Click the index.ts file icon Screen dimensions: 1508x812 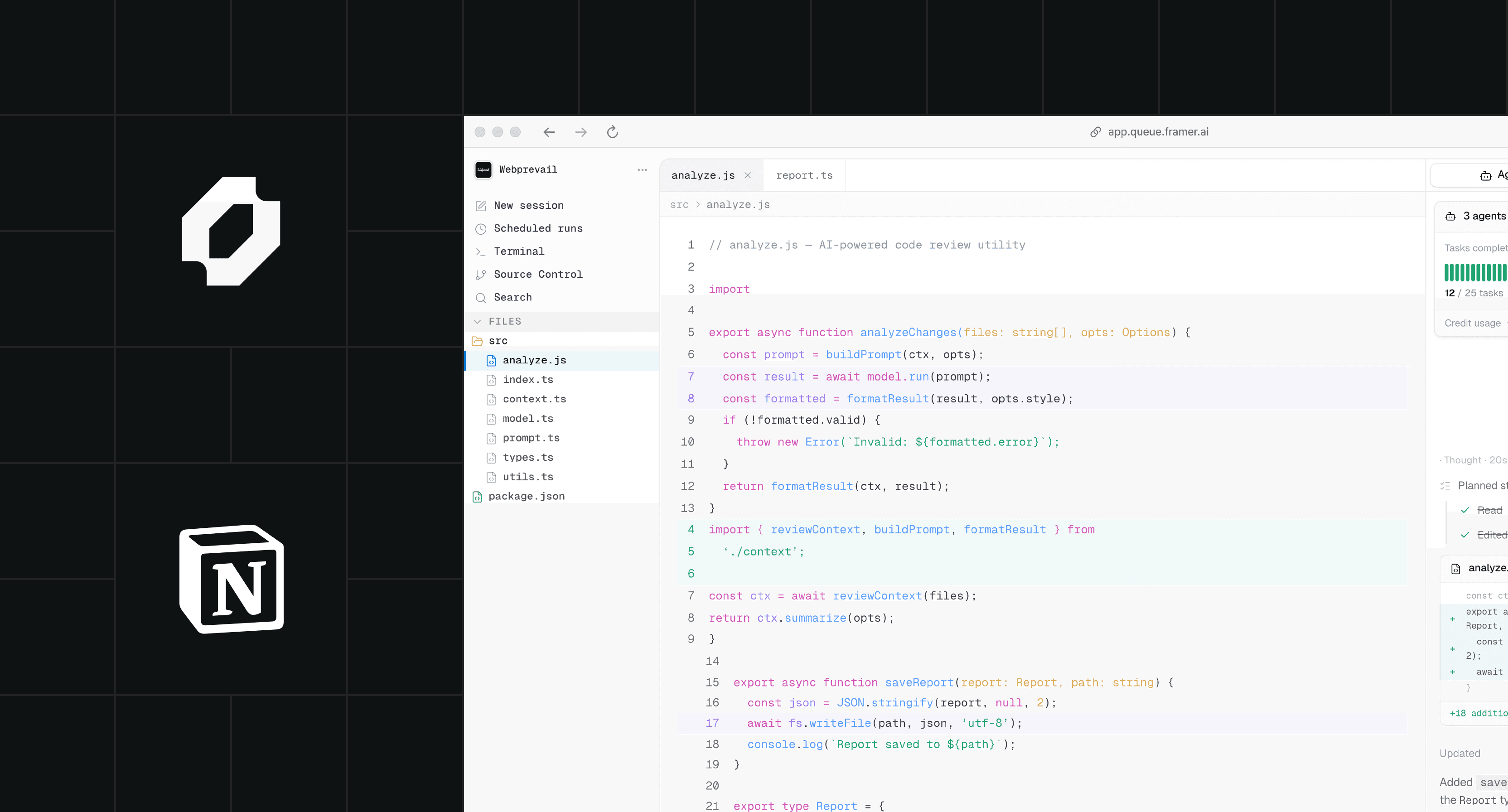[x=491, y=380]
